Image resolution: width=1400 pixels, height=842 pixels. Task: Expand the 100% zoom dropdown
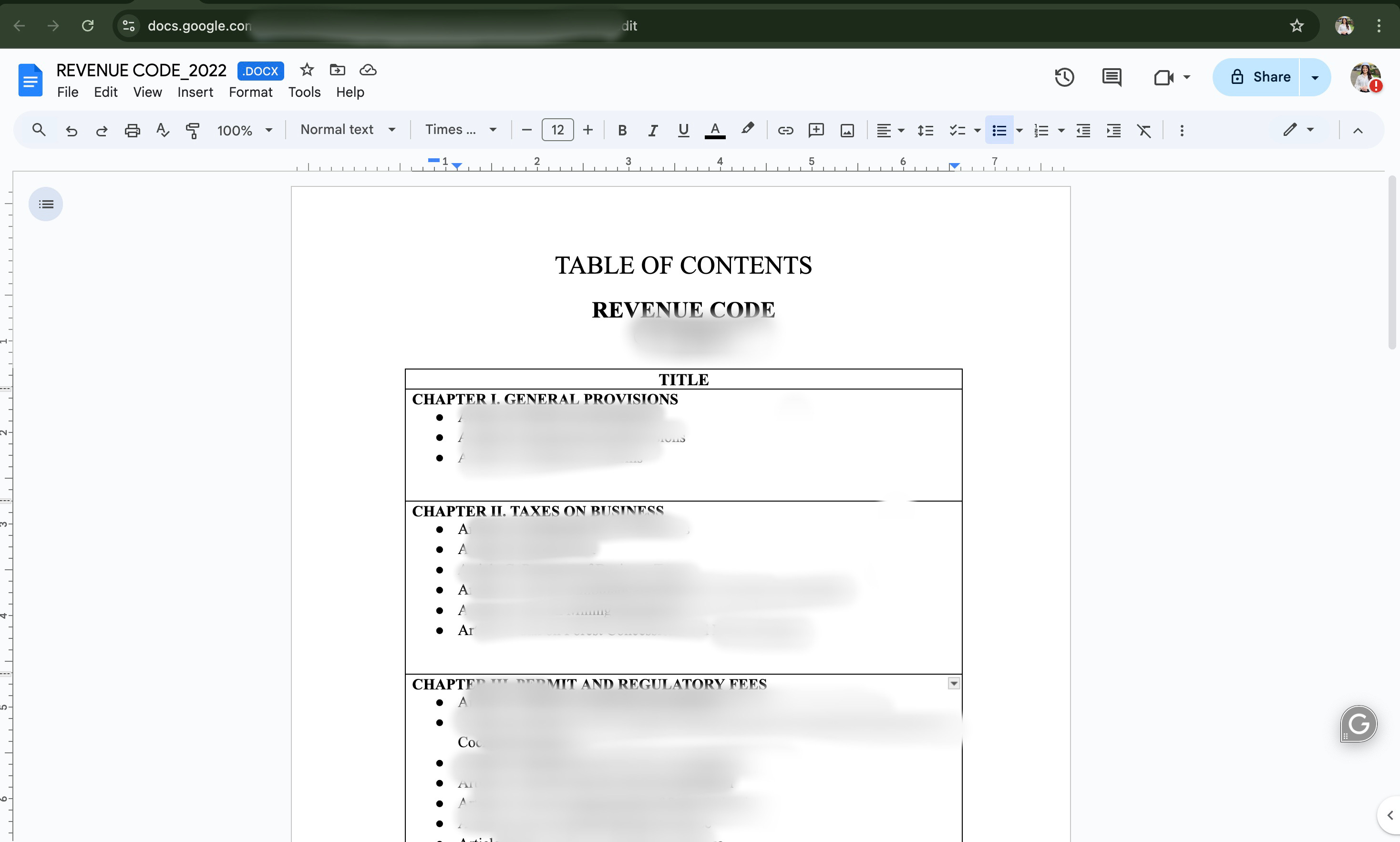[245, 131]
